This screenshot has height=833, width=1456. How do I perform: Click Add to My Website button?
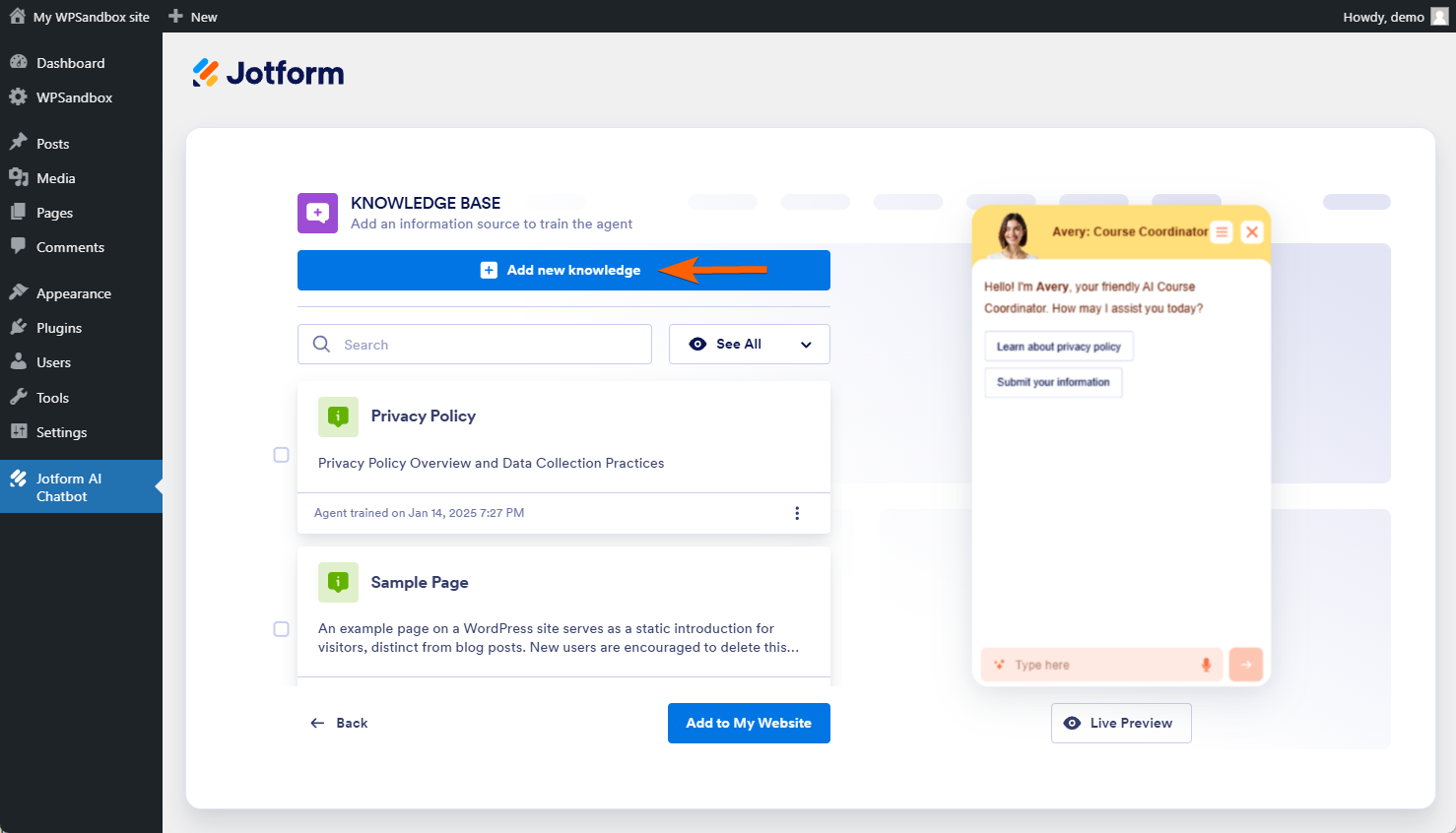pyautogui.click(x=749, y=724)
